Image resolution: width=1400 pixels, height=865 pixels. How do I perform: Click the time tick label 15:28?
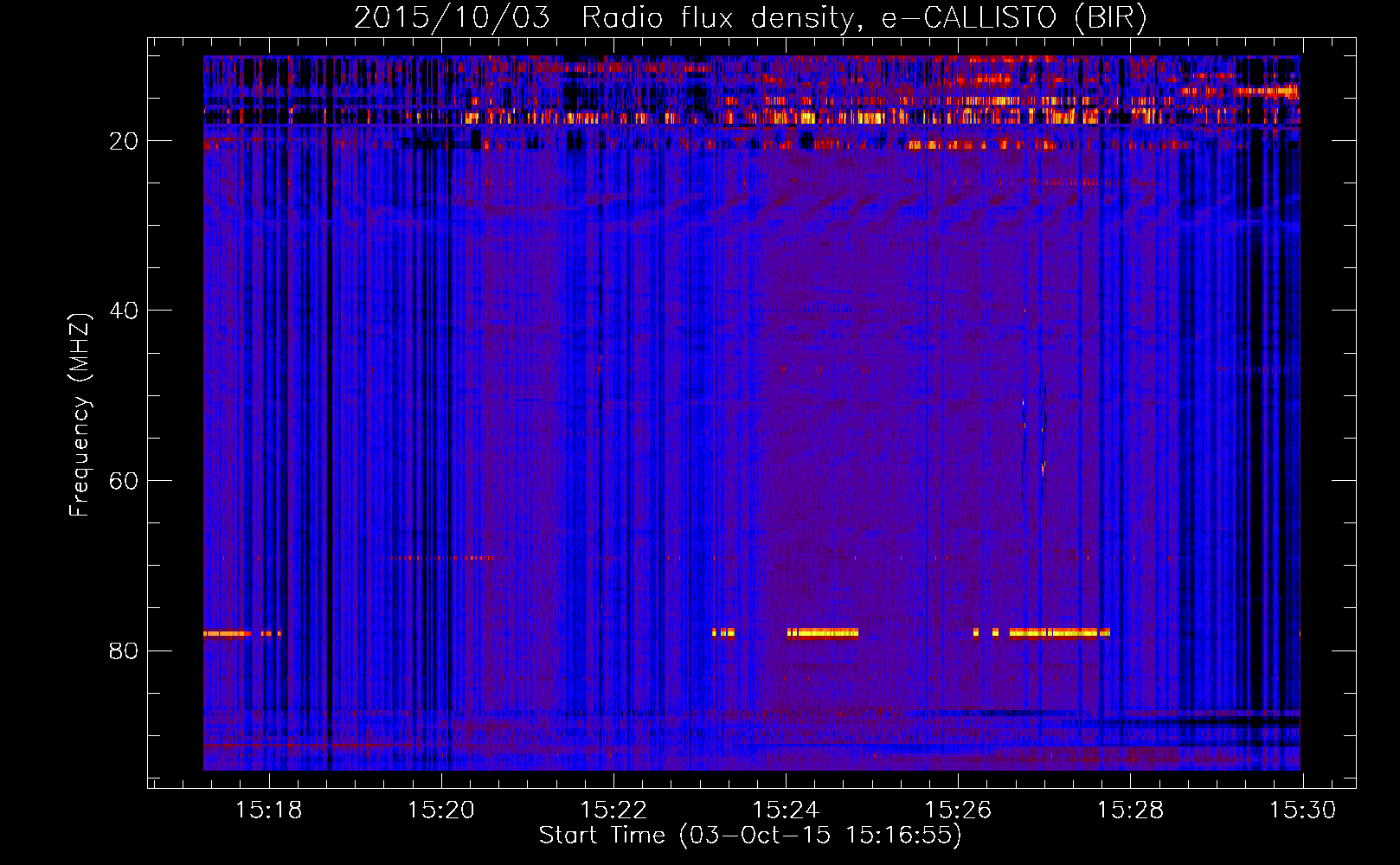(x=1130, y=811)
